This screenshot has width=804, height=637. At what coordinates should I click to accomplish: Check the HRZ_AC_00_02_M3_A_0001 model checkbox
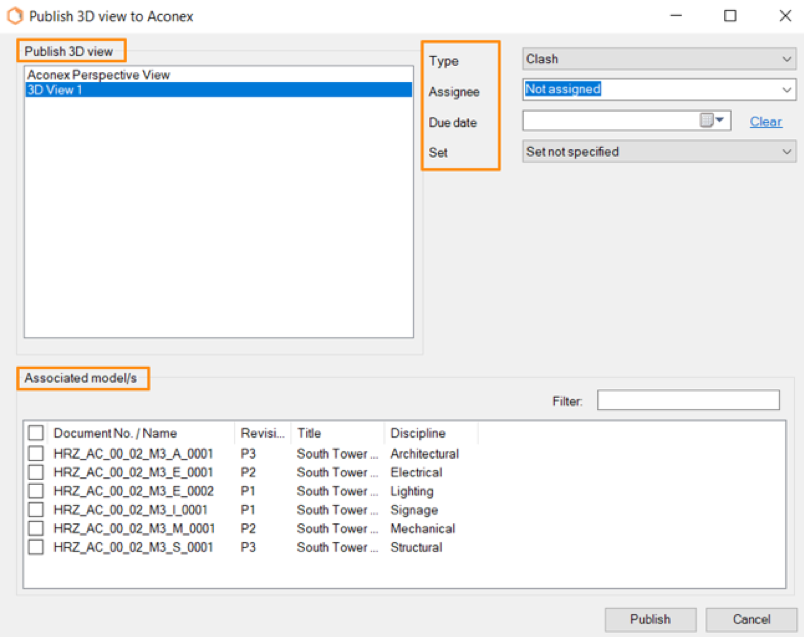(36, 453)
